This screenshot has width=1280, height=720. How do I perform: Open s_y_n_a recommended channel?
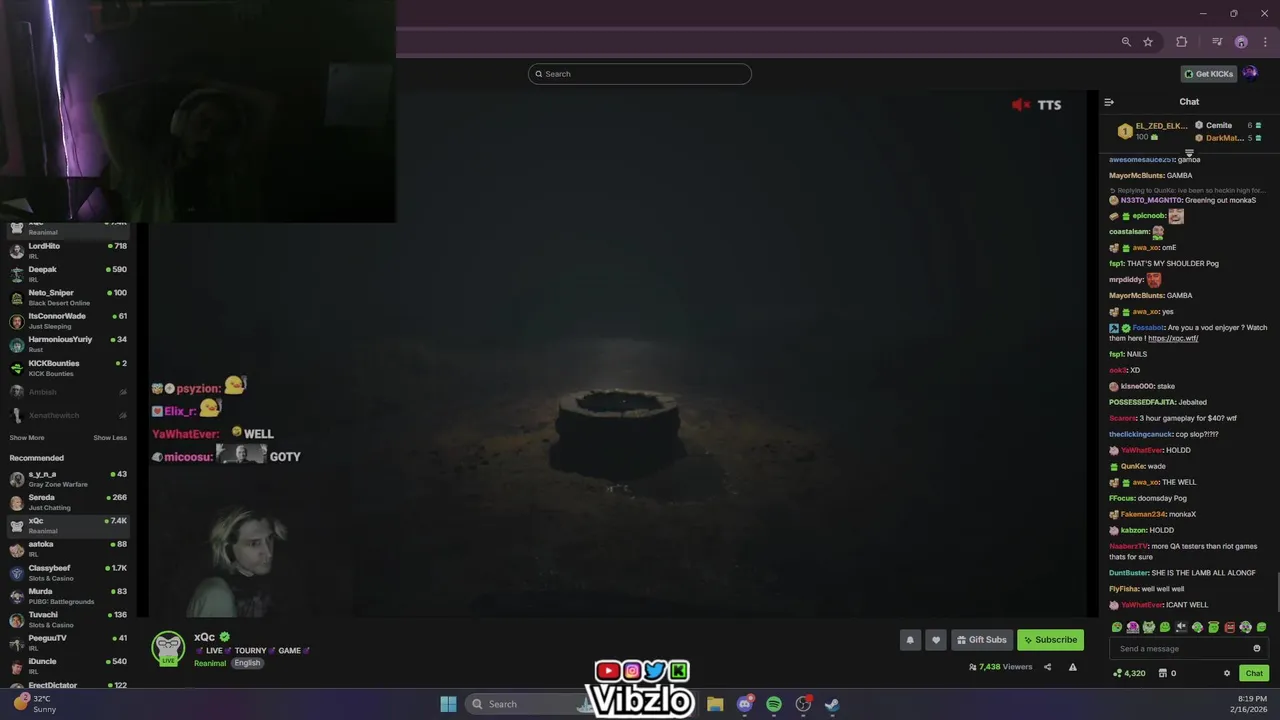[x=68, y=479]
